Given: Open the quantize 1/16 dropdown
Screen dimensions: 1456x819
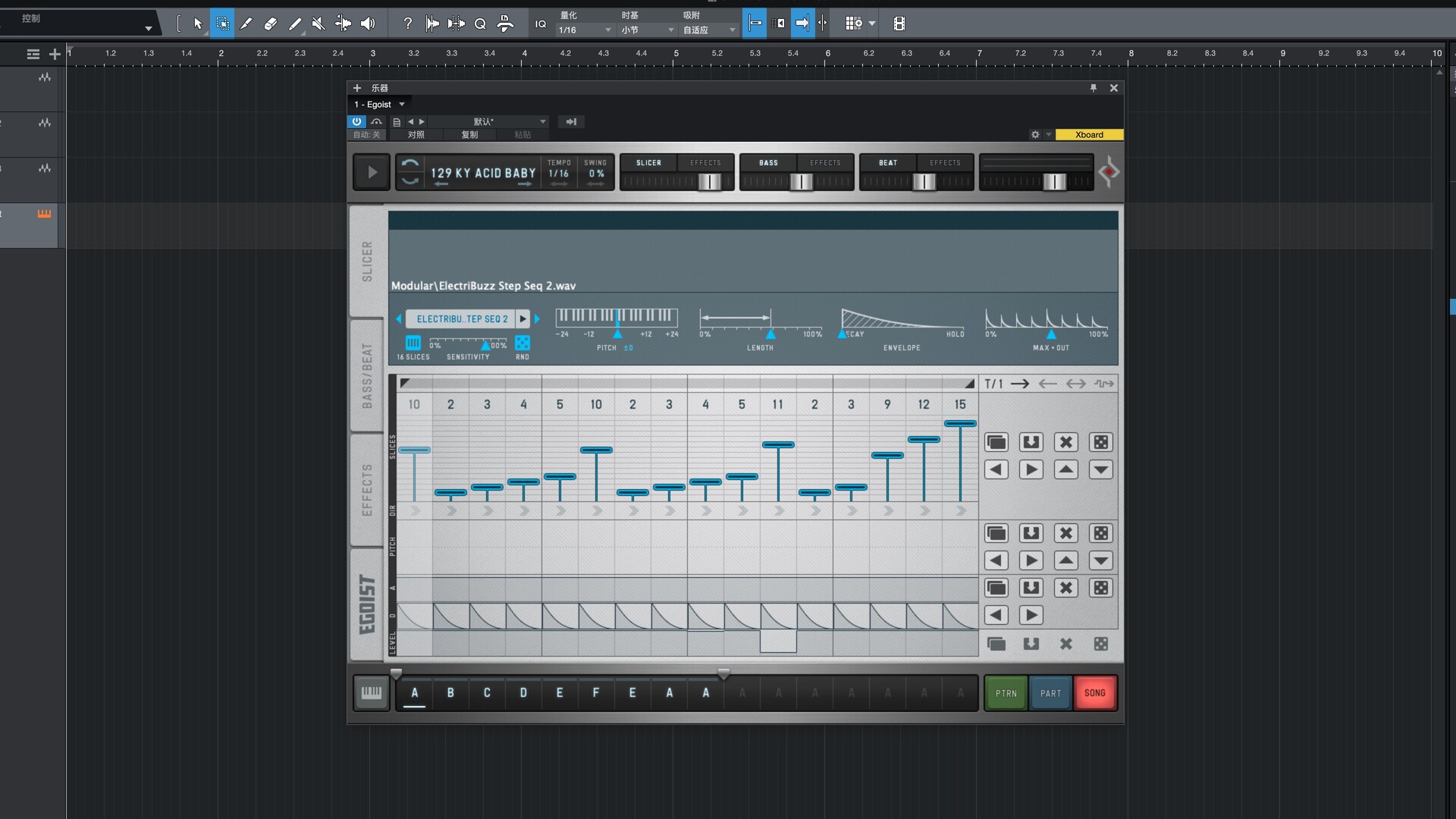Looking at the screenshot, I should (585, 30).
